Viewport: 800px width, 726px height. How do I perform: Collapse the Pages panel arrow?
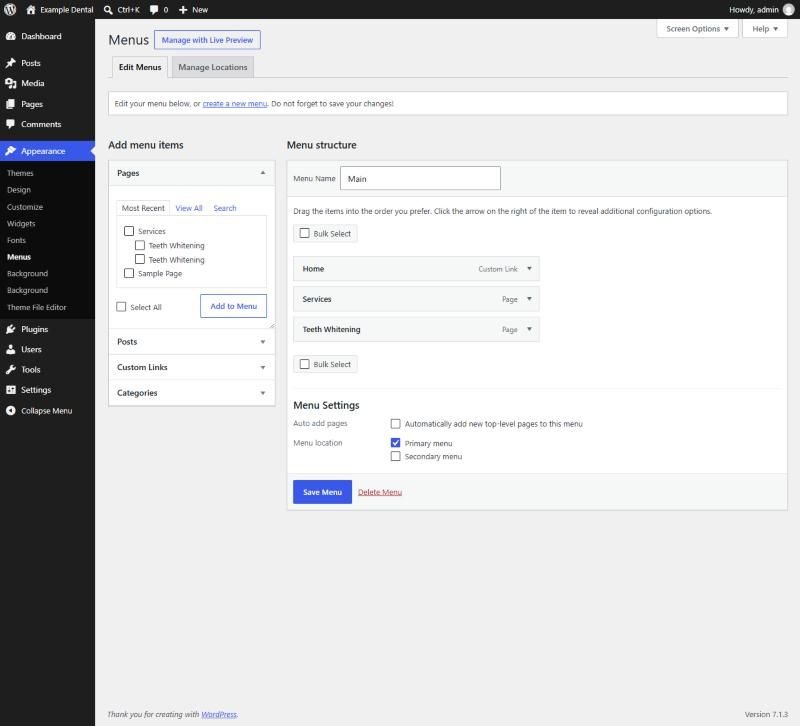point(263,173)
